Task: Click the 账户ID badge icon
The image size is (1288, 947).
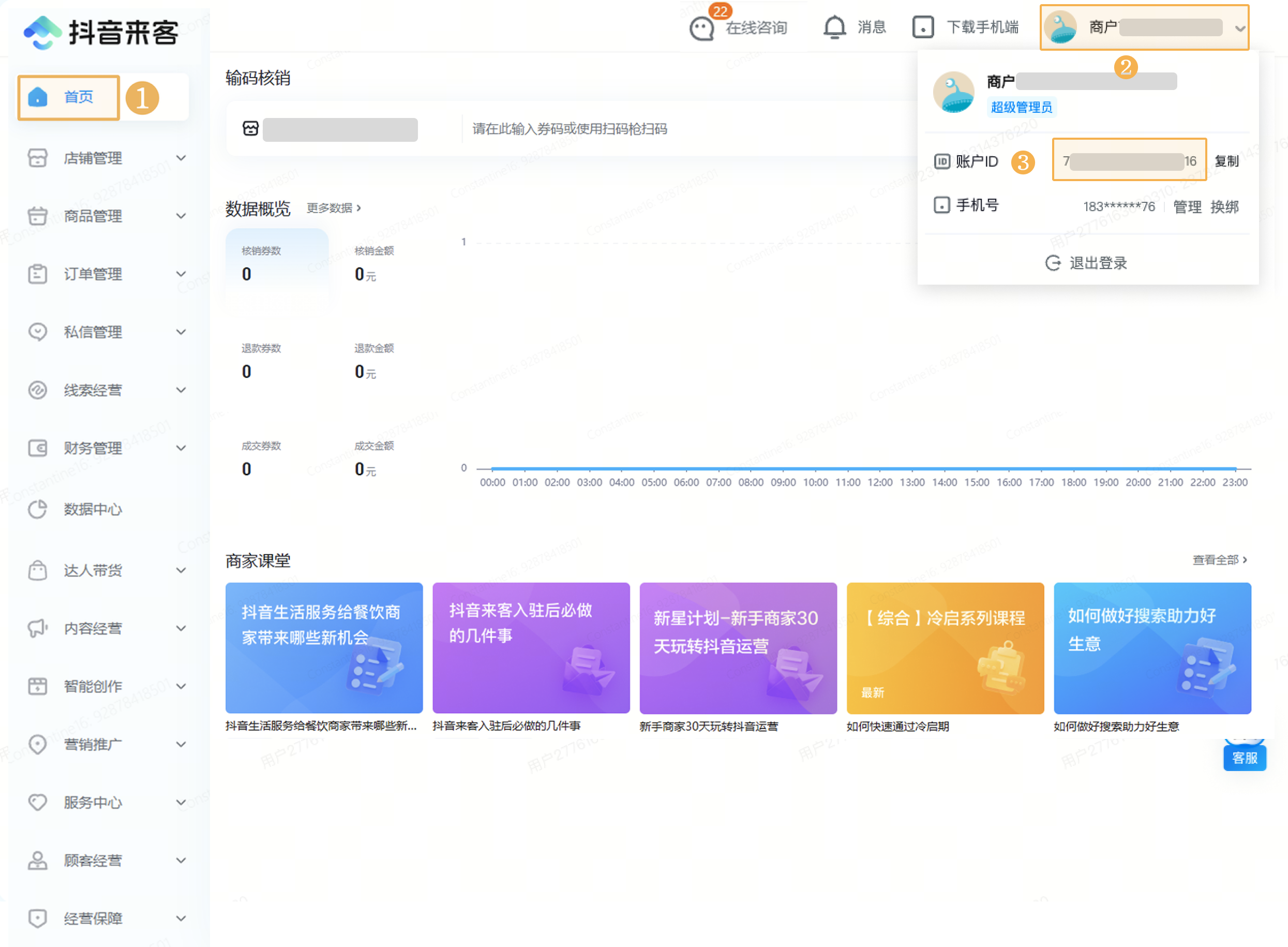Action: tap(942, 161)
